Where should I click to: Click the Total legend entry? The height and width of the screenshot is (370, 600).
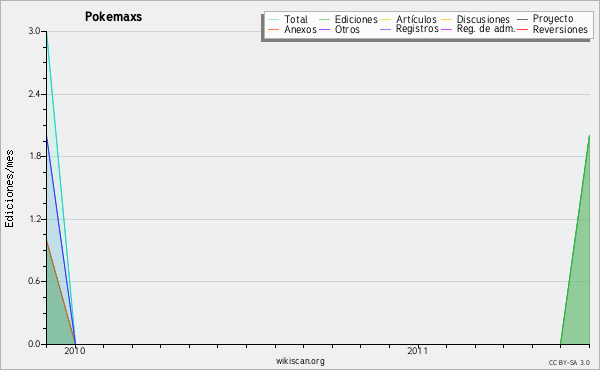click(288, 19)
